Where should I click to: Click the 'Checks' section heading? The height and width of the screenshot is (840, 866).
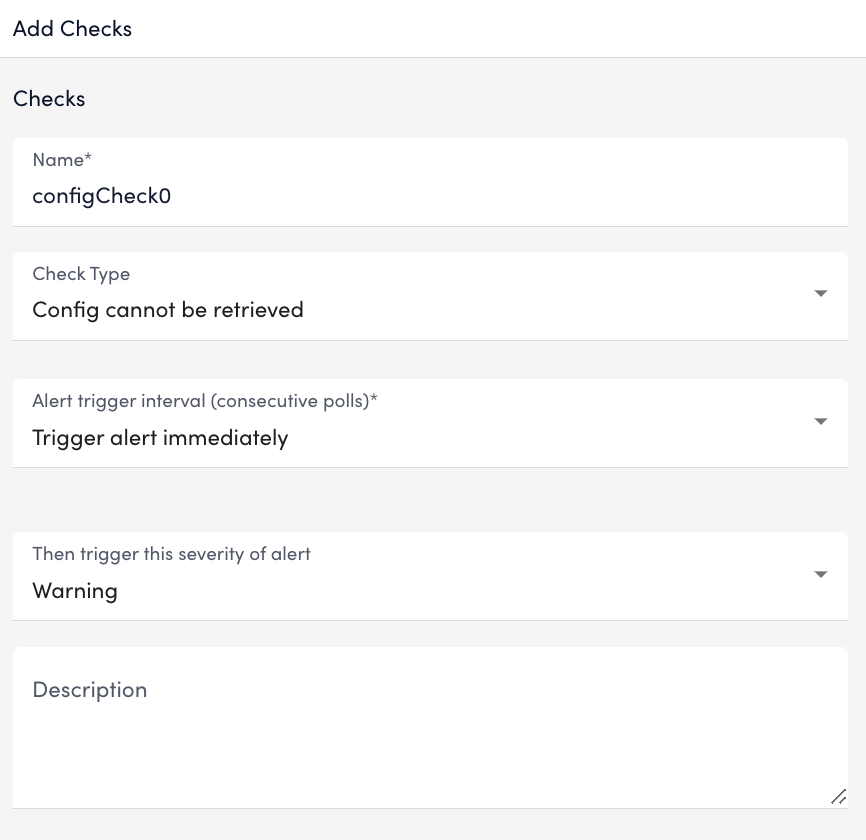click(49, 99)
